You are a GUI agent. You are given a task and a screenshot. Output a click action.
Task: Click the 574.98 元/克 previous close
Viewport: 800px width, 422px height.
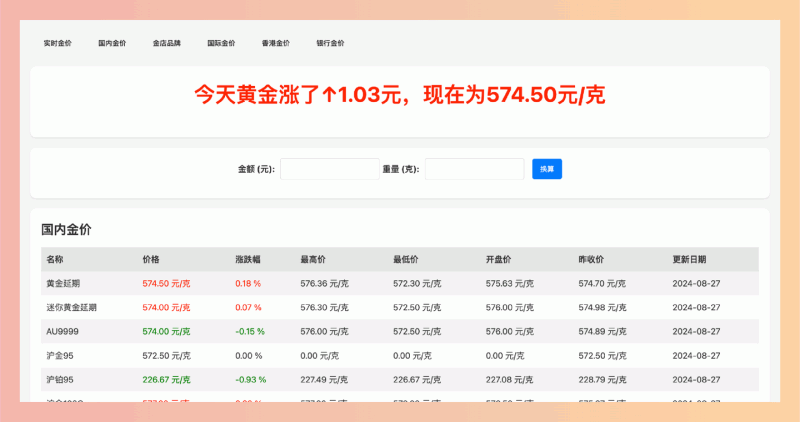603,307
